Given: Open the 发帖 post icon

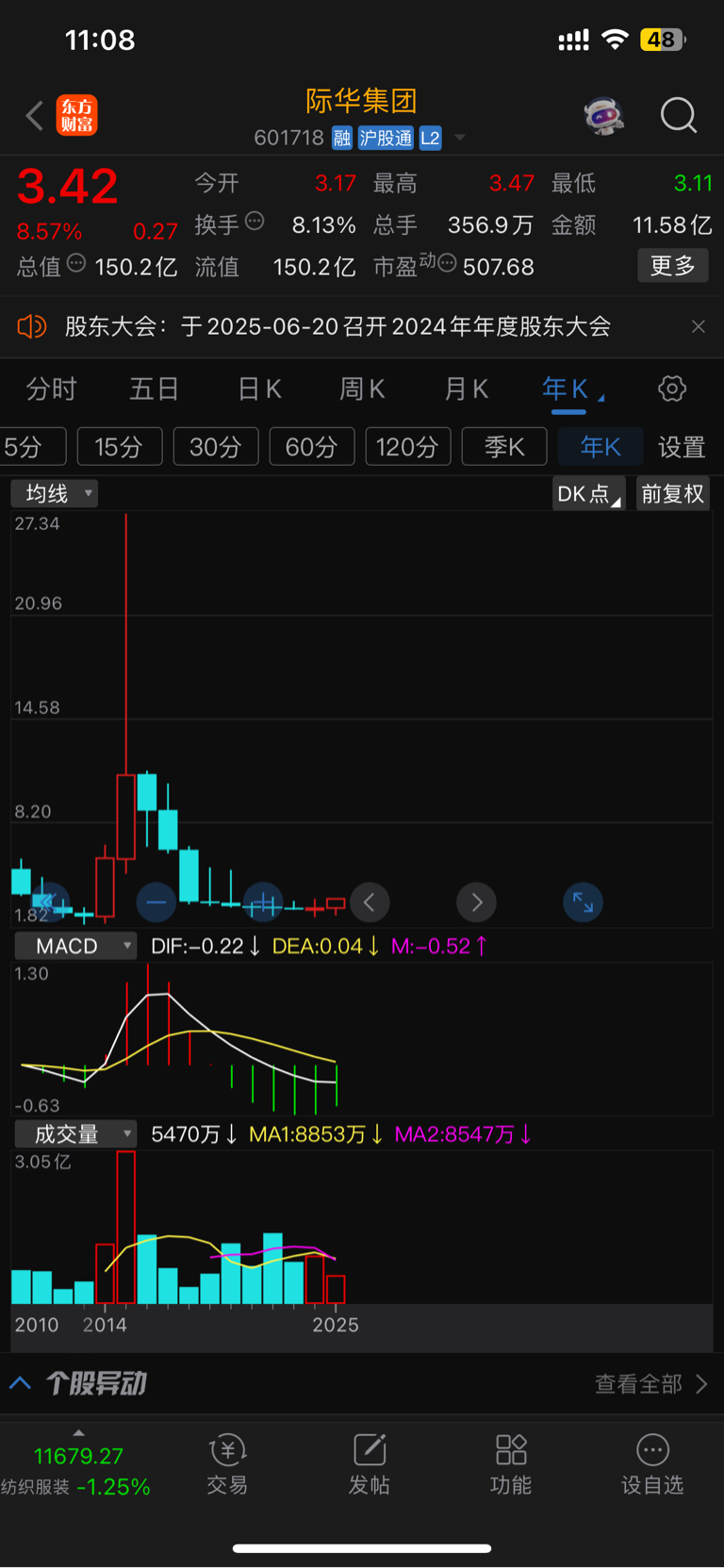Looking at the screenshot, I should 370,1465.
